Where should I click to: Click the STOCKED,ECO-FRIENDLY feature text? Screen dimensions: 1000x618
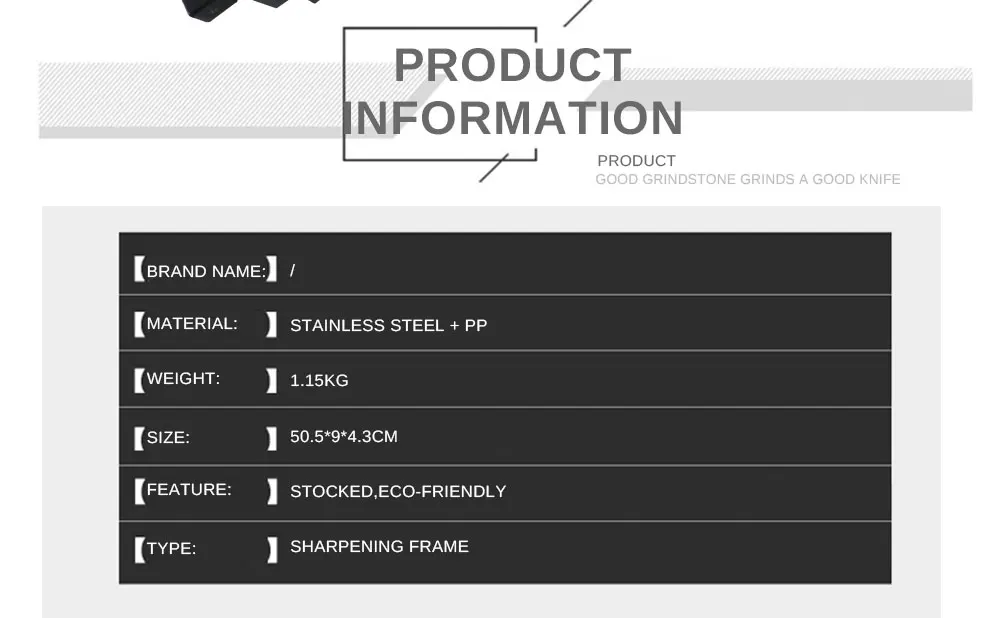398,491
